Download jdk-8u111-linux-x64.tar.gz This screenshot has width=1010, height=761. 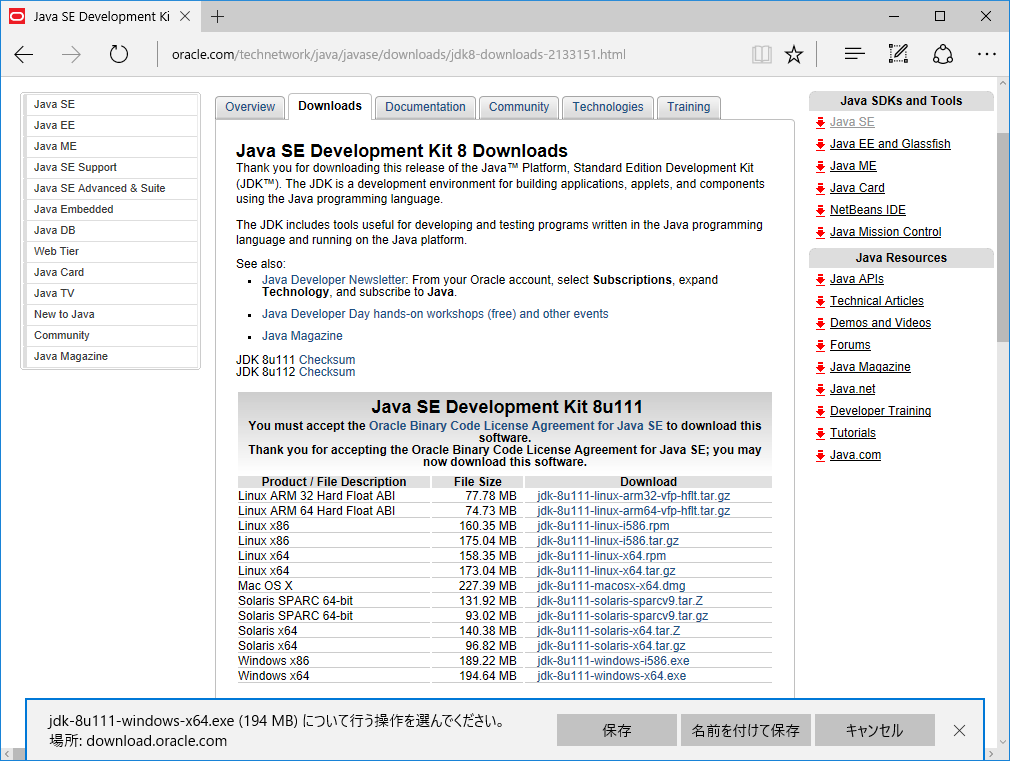pos(606,571)
